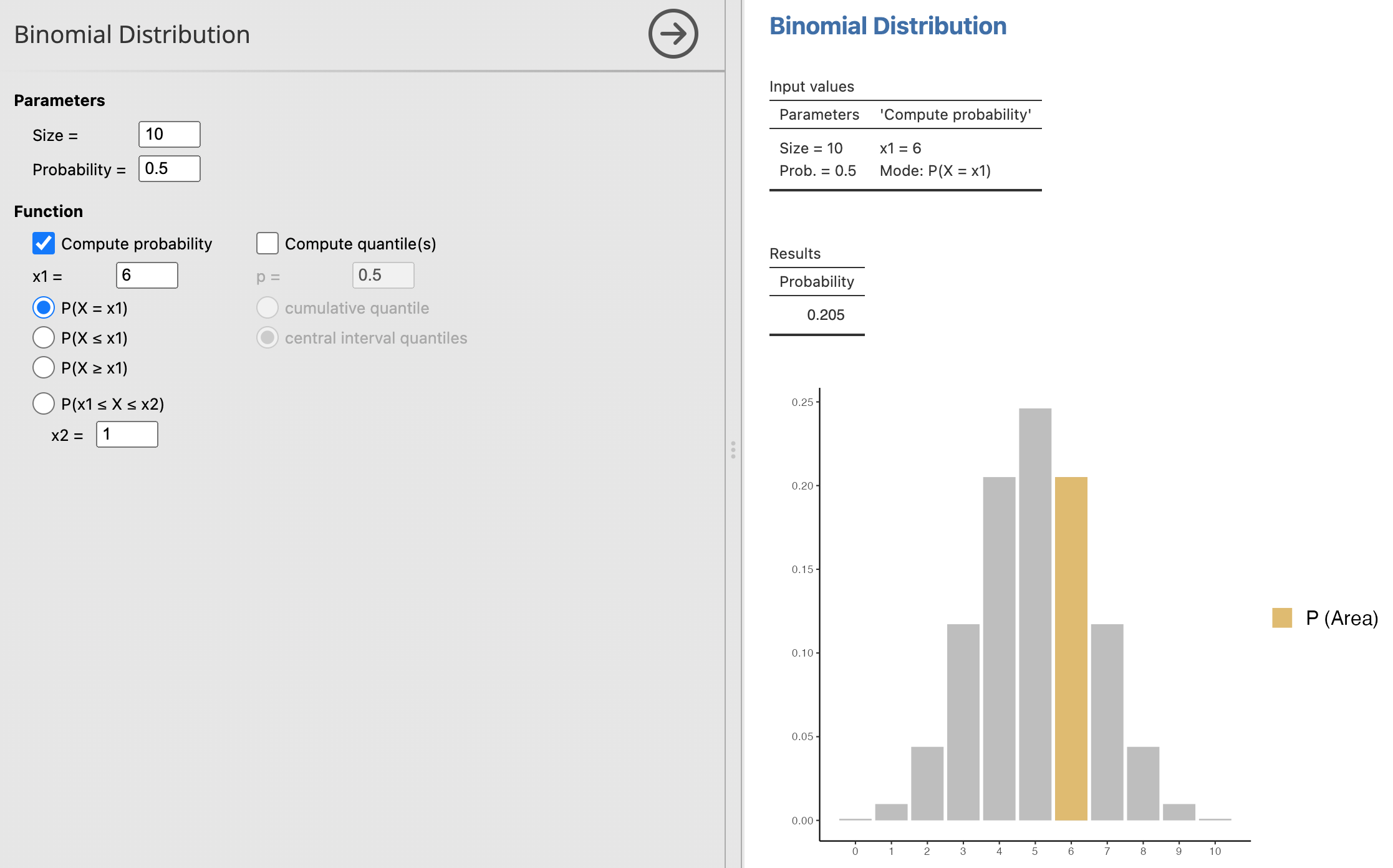Image resolution: width=1393 pixels, height=868 pixels.
Task: Click the Binomial Distribution analysis title
Action: point(132,34)
